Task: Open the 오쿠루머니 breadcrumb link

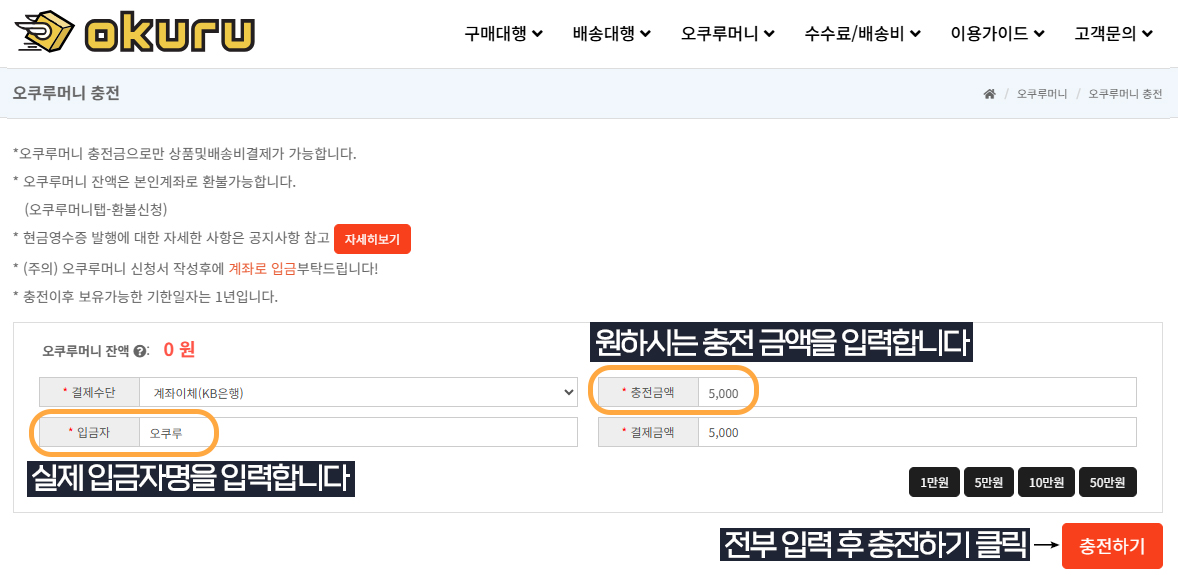Action: click(x=1042, y=94)
